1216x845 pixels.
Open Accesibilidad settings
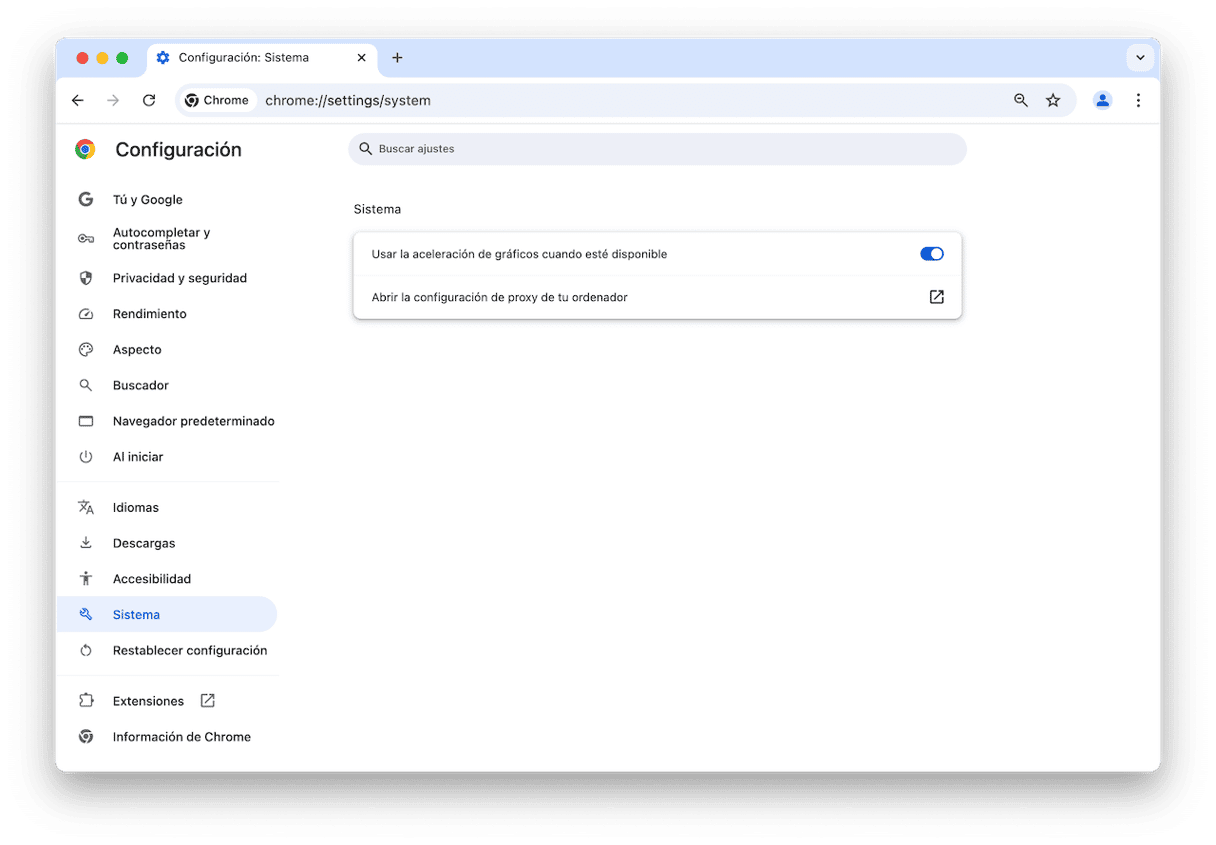pyautogui.click(x=166, y=579)
